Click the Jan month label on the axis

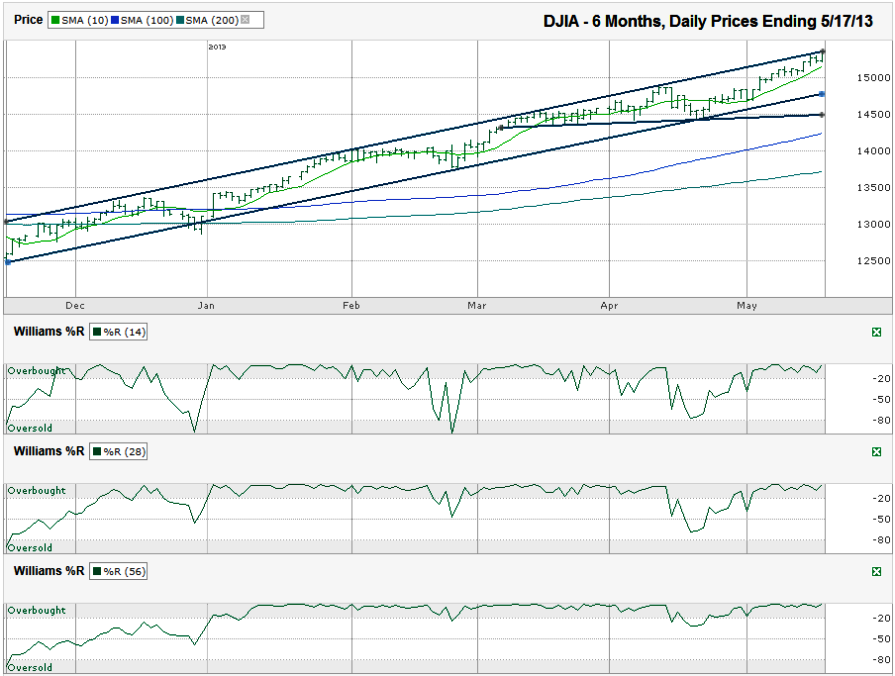(206, 306)
